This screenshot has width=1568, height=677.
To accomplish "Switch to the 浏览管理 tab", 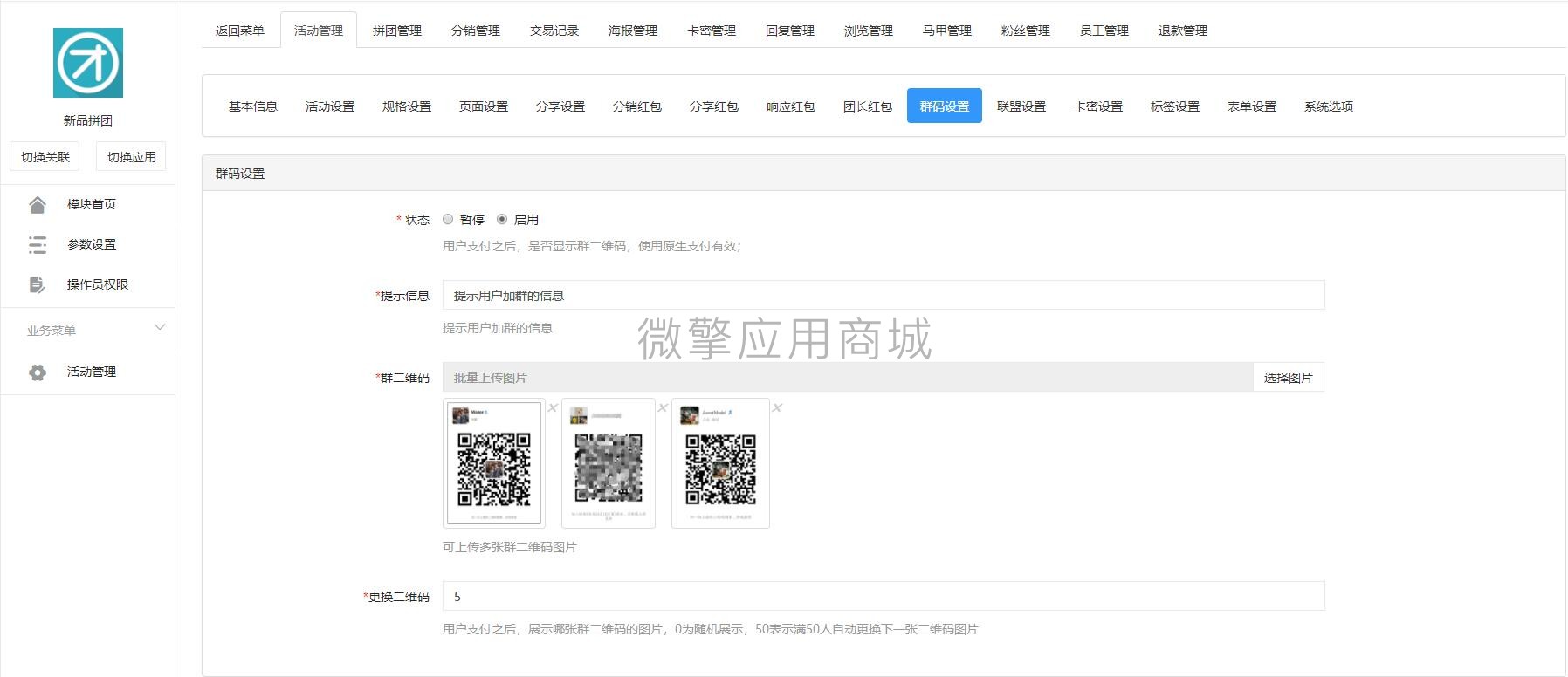I will click(x=869, y=31).
